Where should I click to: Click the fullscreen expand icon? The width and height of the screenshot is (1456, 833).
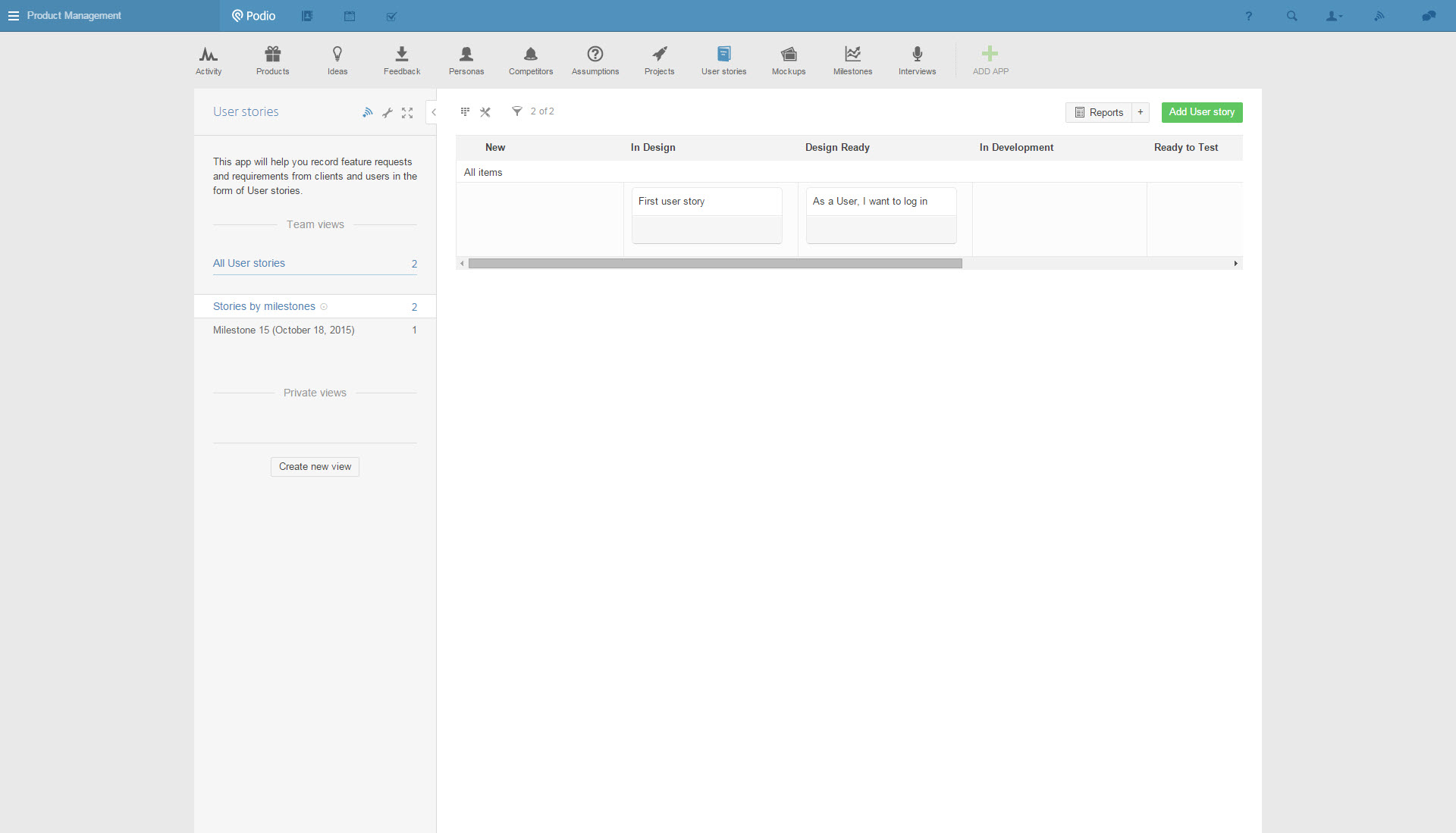pos(407,112)
